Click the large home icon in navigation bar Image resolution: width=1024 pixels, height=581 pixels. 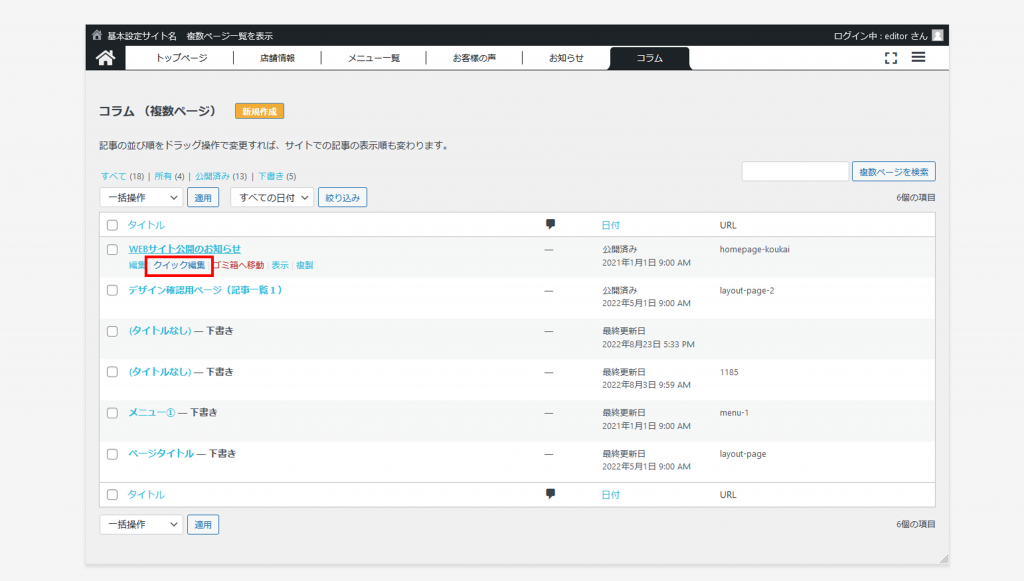pos(105,58)
